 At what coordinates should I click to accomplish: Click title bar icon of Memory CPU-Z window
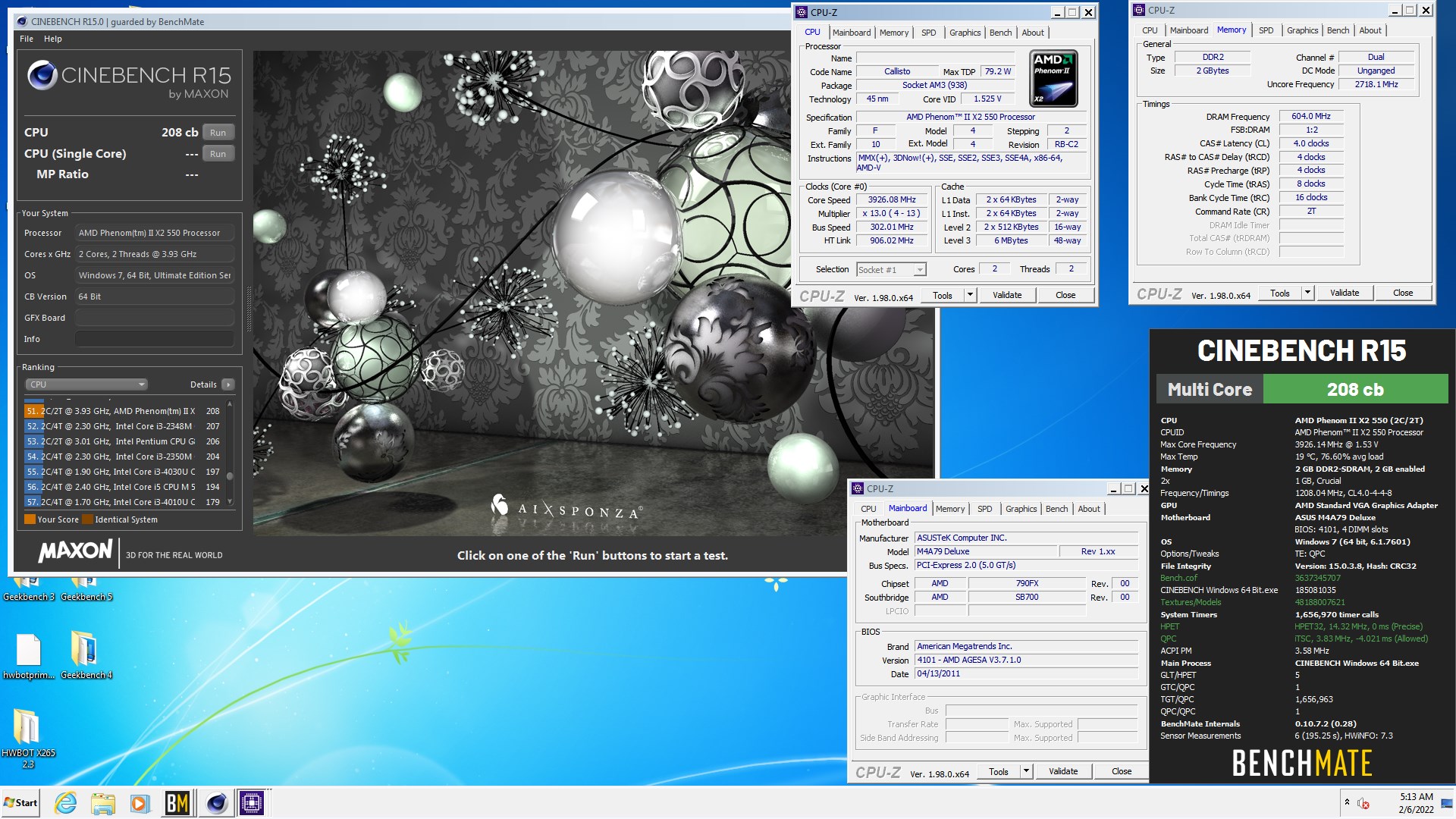click(x=1138, y=10)
